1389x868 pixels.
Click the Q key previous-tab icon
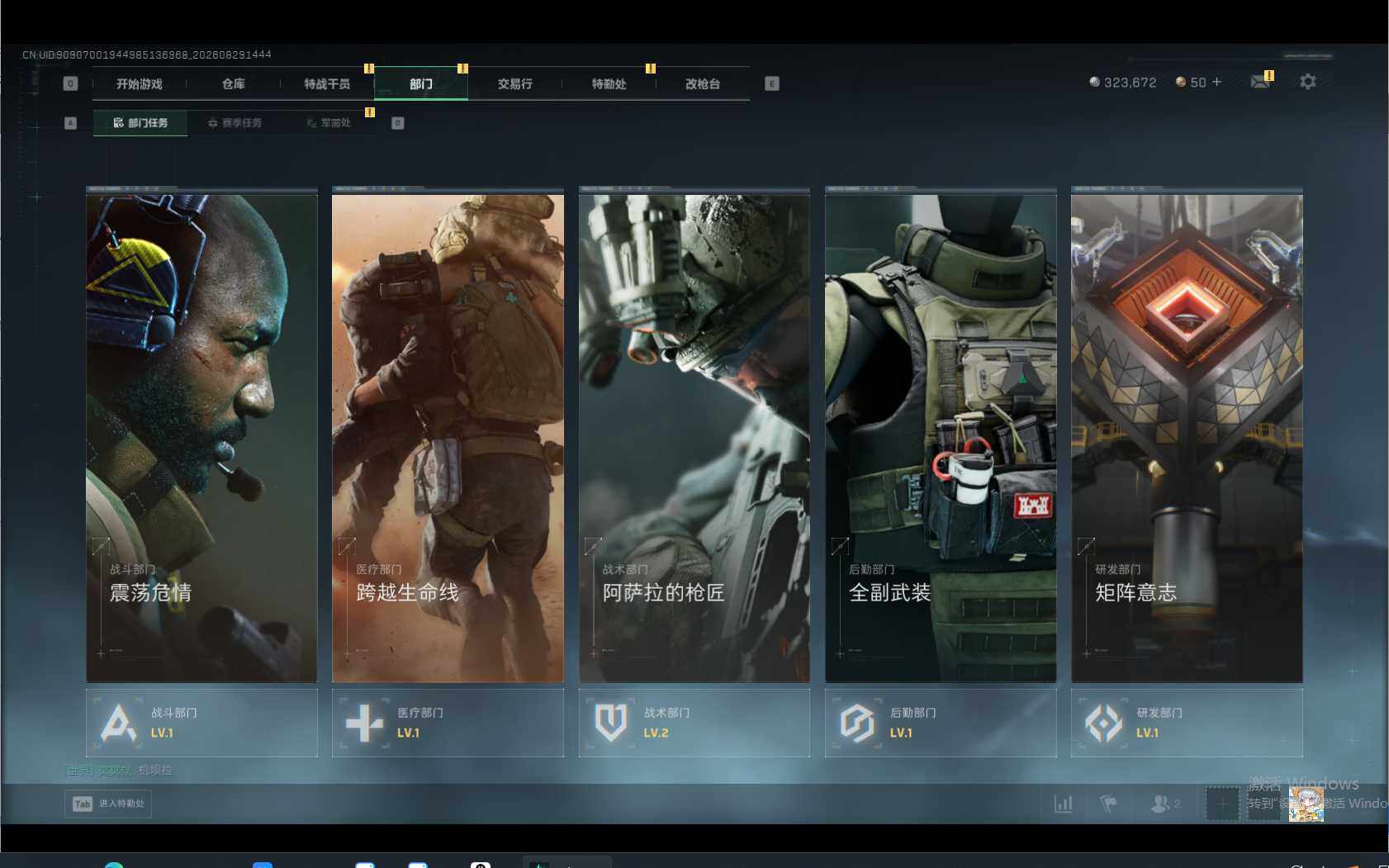pyautogui.click(x=70, y=83)
